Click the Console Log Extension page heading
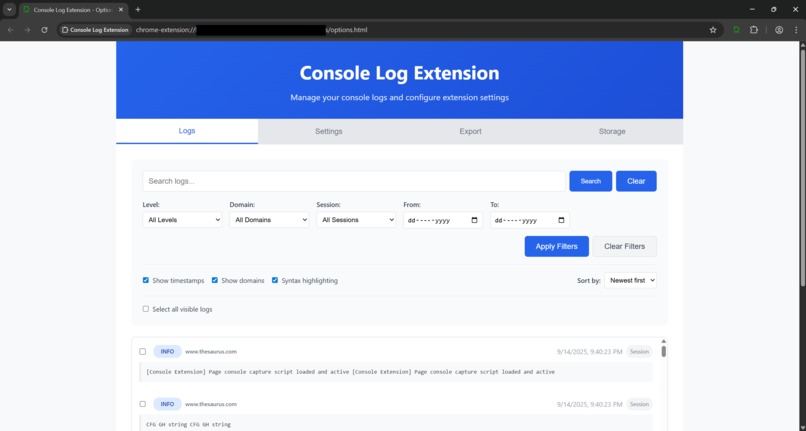This screenshot has height=431, width=806. click(399, 73)
